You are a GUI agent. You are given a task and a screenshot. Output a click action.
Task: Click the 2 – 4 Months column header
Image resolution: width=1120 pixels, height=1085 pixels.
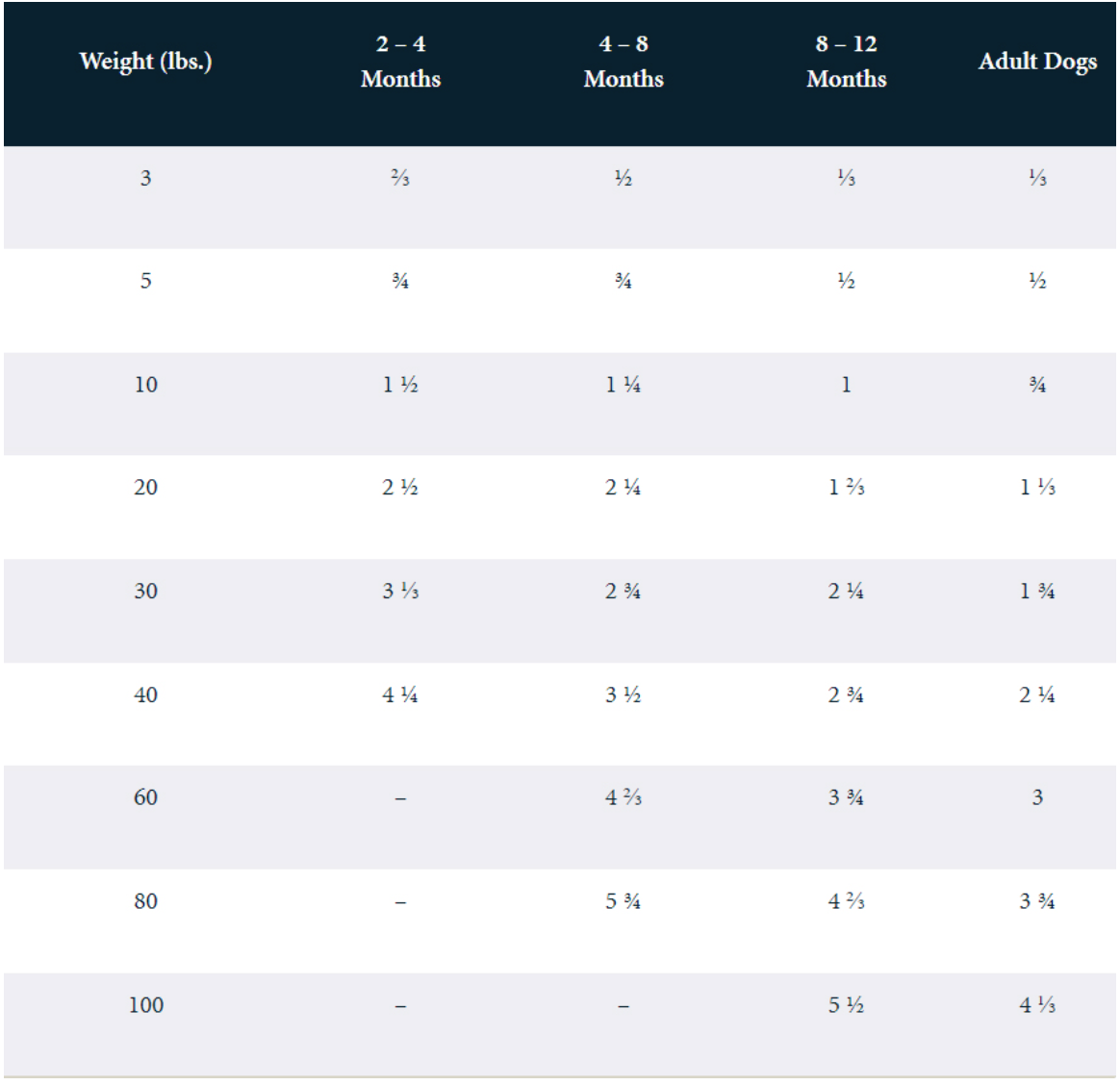coord(400,62)
